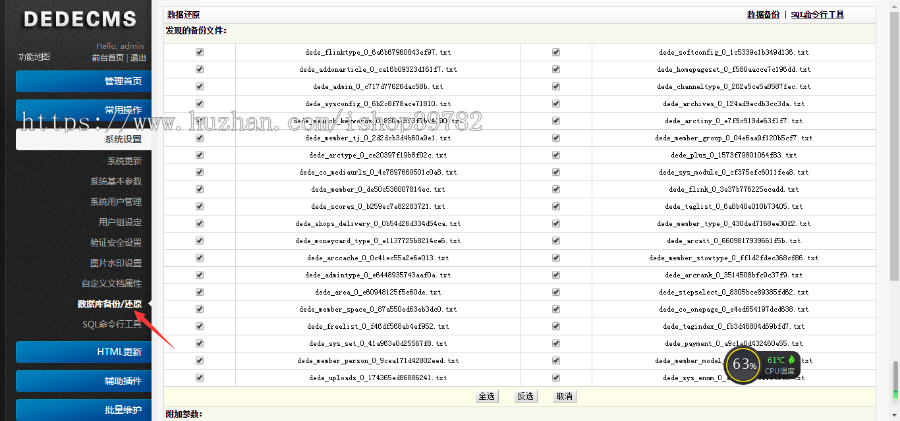The height and width of the screenshot is (421, 900).
Task: Click the 反选 invert selection button
Action: pos(526,396)
